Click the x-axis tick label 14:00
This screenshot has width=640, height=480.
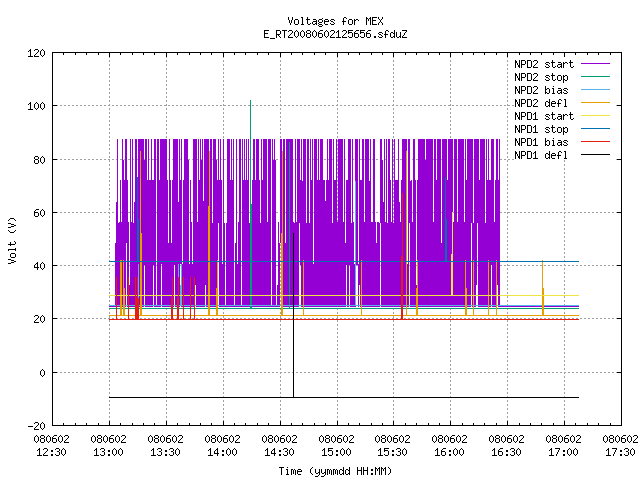point(222,452)
